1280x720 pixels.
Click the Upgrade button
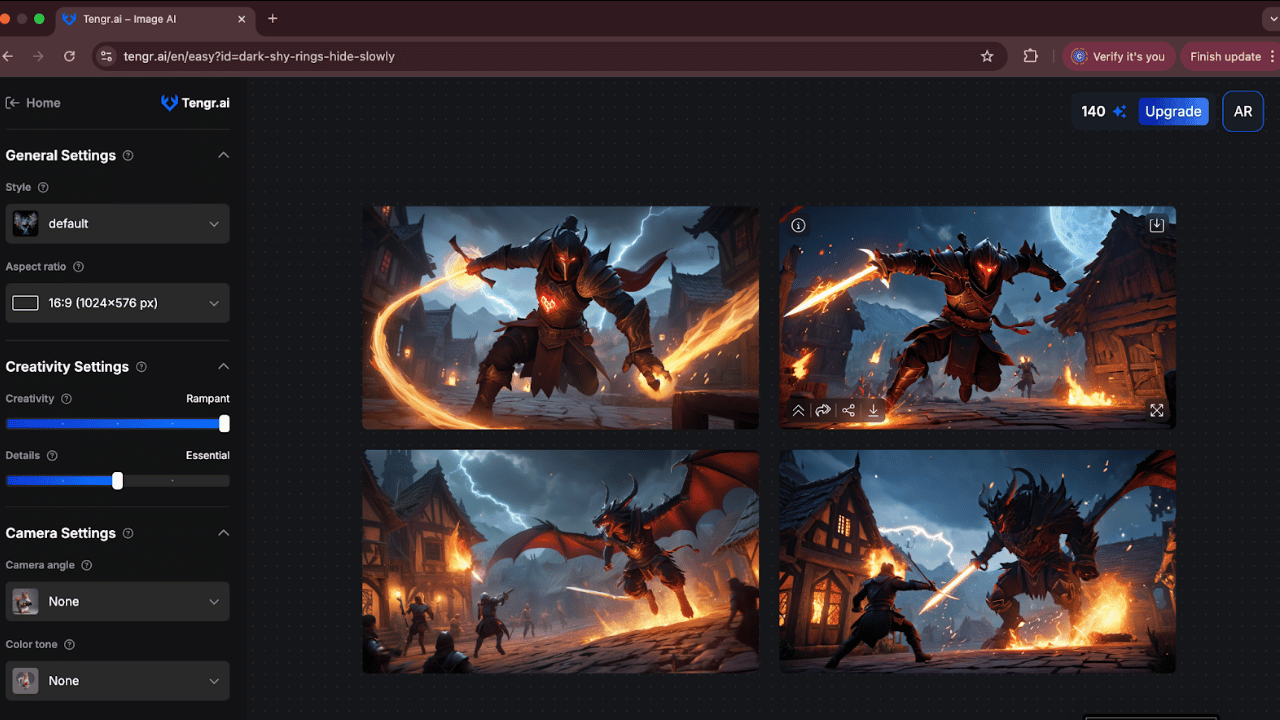coord(1173,112)
